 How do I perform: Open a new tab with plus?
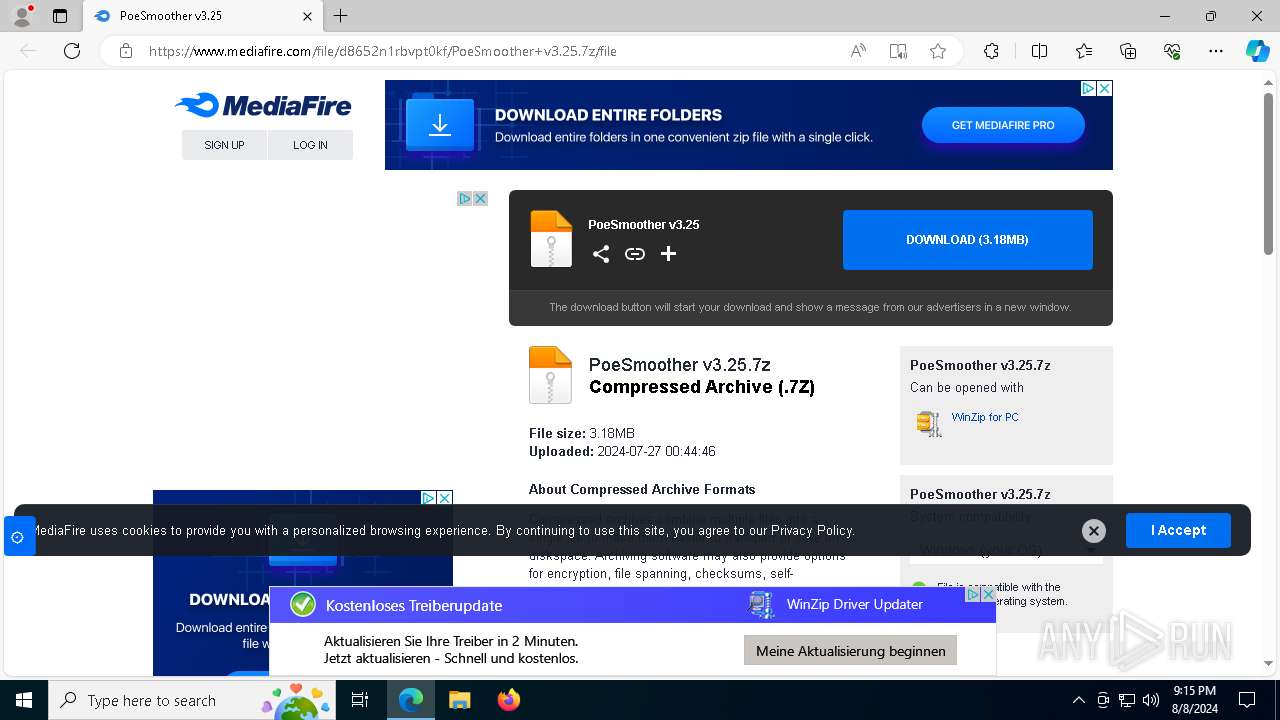point(341,16)
